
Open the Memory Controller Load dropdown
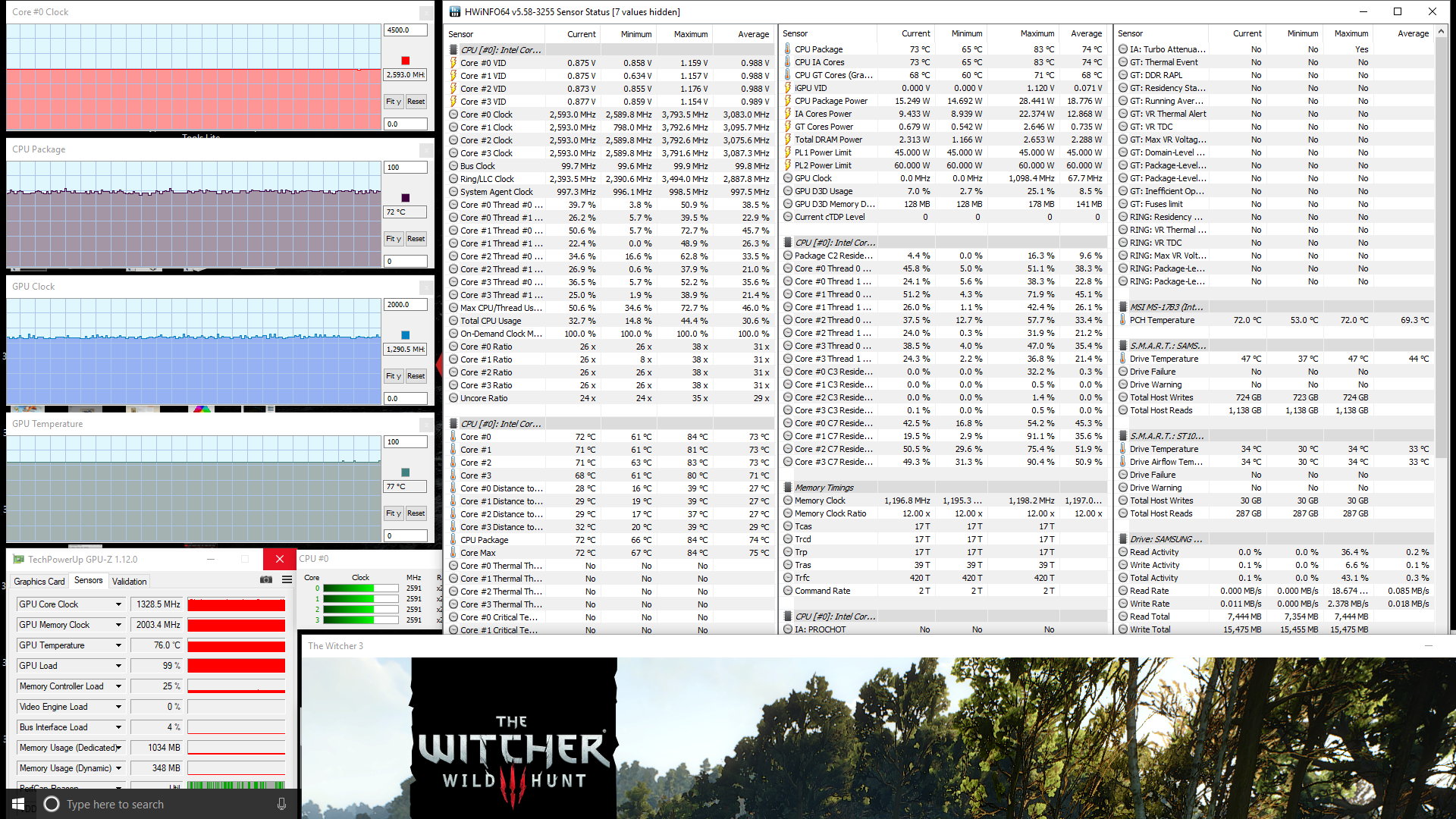(x=118, y=686)
